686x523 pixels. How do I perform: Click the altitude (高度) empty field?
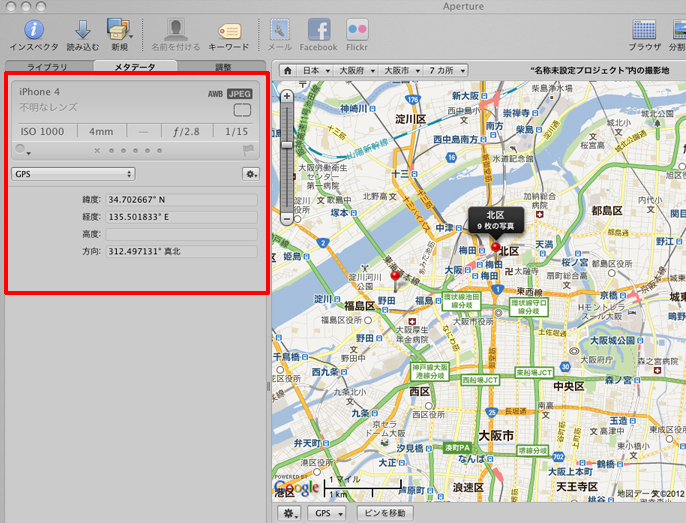182,234
